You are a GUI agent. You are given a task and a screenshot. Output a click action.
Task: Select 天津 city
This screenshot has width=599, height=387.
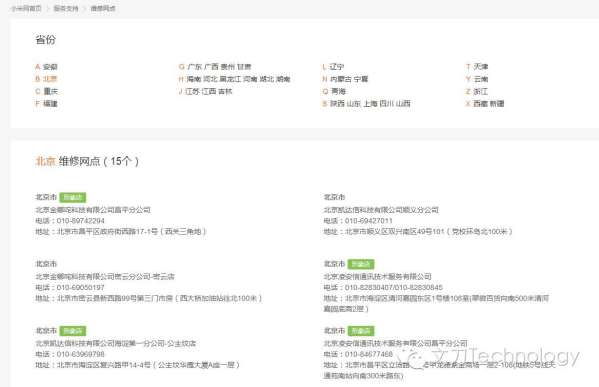click(x=481, y=67)
